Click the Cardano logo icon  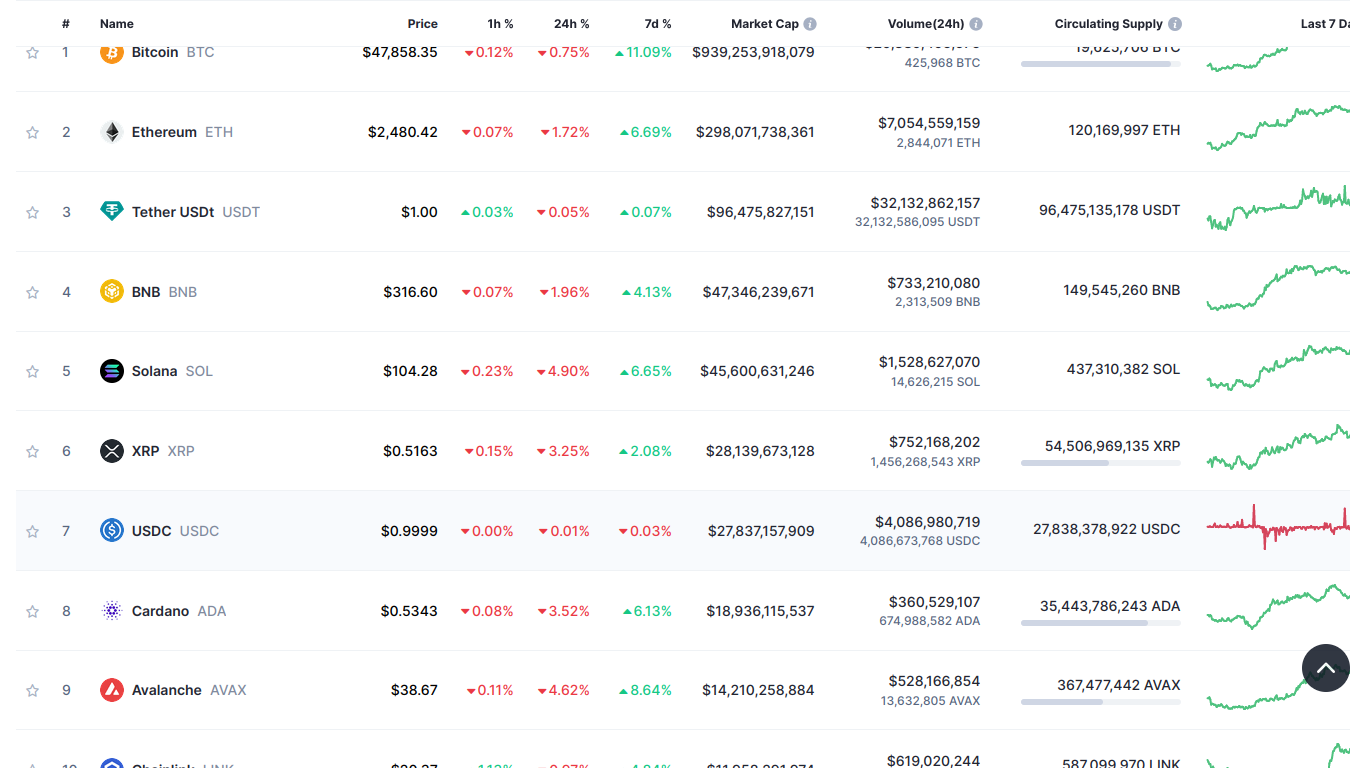tap(112, 610)
